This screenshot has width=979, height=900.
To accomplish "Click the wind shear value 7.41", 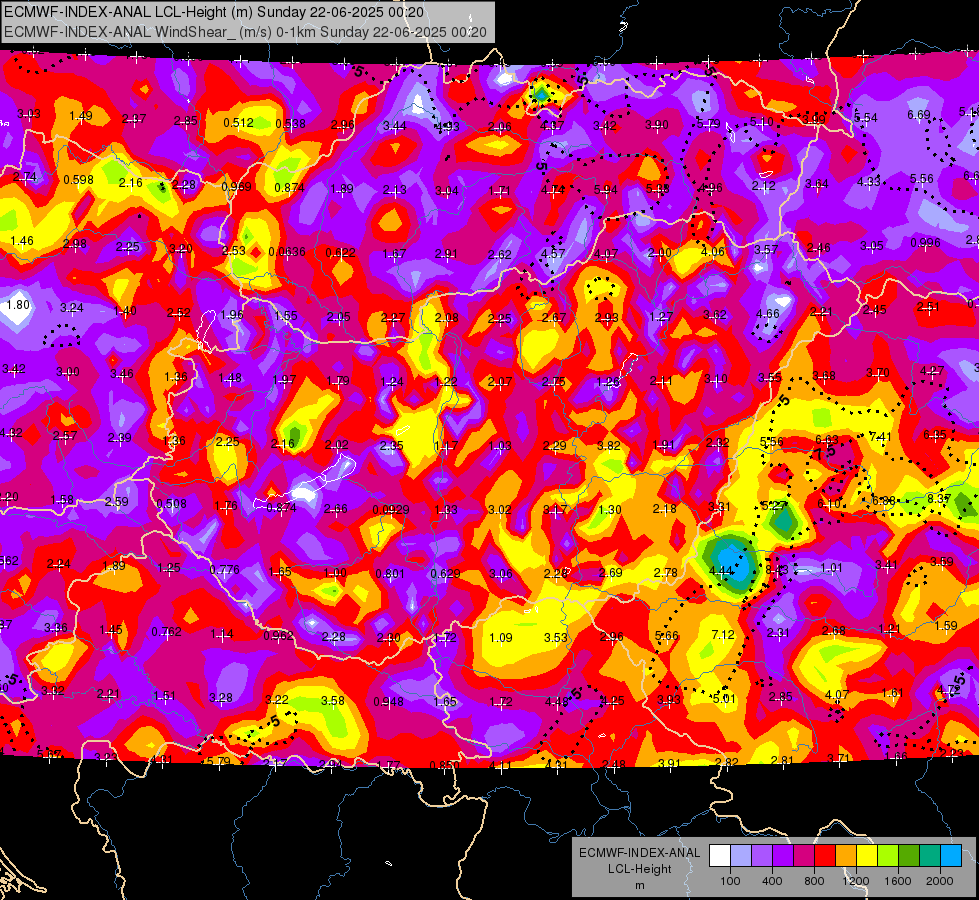I will click(x=880, y=437).
